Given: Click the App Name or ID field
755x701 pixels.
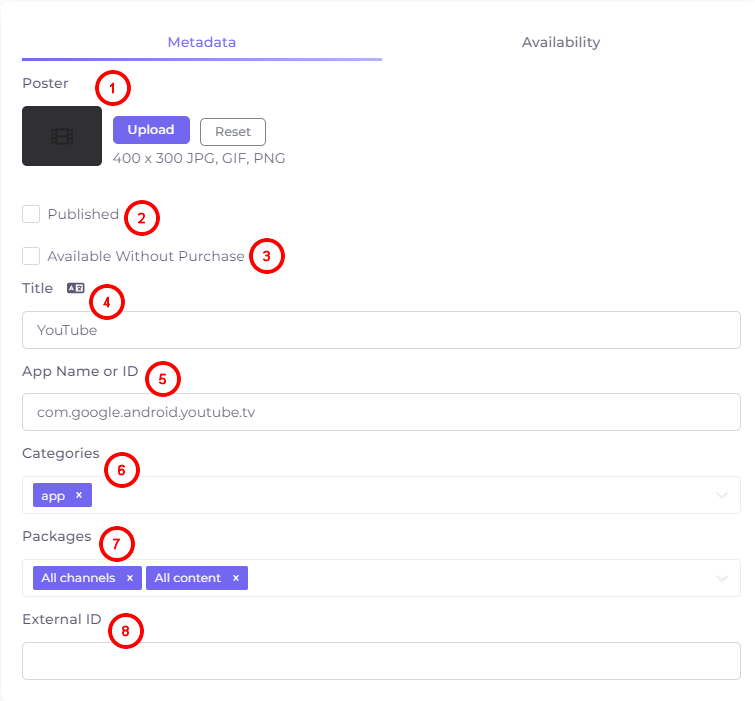Looking at the screenshot, I should click(381, 412).
